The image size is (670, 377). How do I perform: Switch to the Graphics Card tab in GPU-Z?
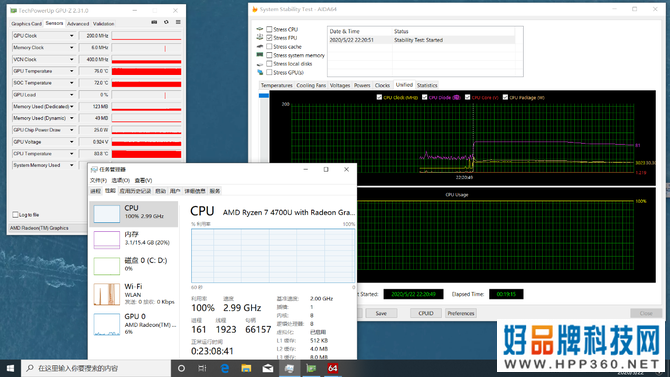click(x=26, y=24)
